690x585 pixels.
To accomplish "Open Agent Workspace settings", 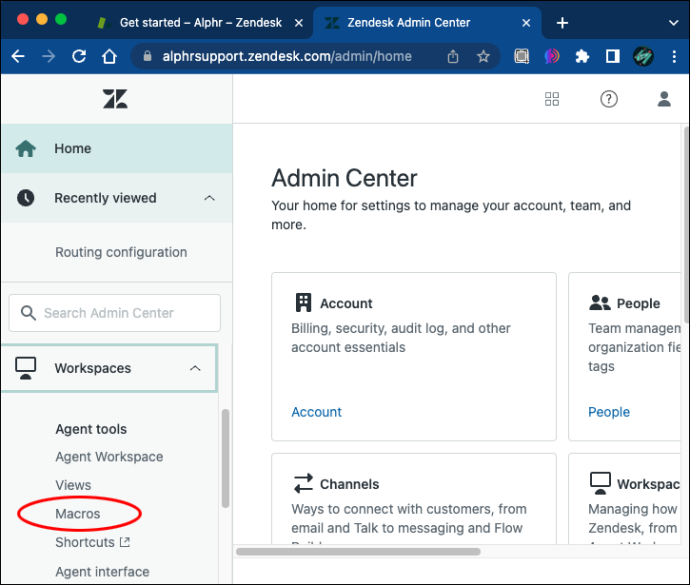I will click(109, 457).
